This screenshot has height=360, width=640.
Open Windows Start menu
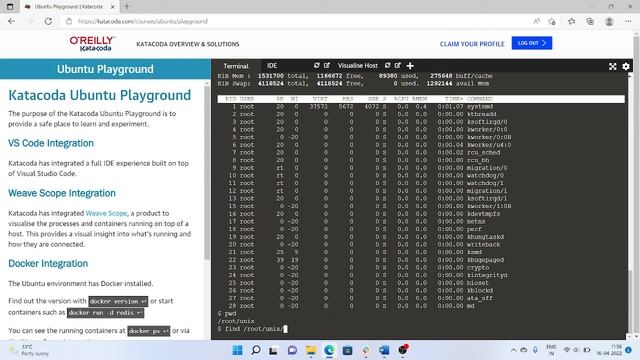click(237, 350)
